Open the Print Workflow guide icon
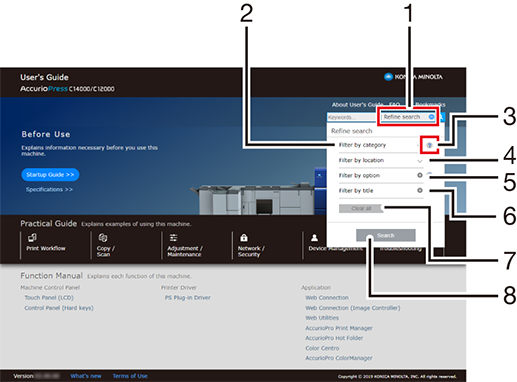517x382 pixels. coord(32,238)
